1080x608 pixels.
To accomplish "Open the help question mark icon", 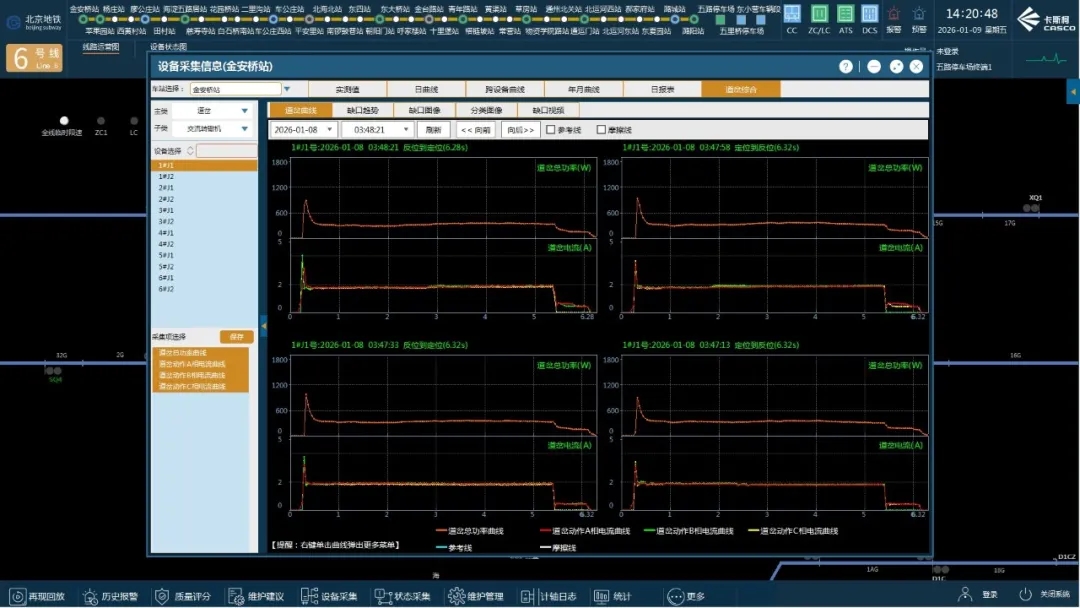I will (846, 67).
